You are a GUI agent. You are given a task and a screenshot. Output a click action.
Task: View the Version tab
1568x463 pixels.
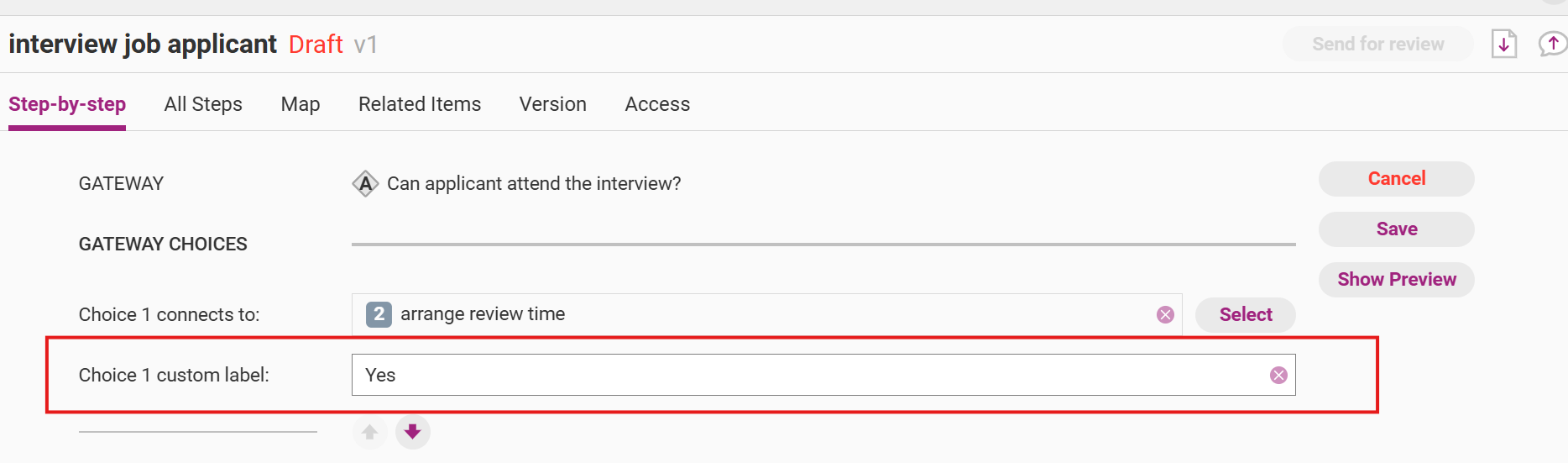coord(552,104)
